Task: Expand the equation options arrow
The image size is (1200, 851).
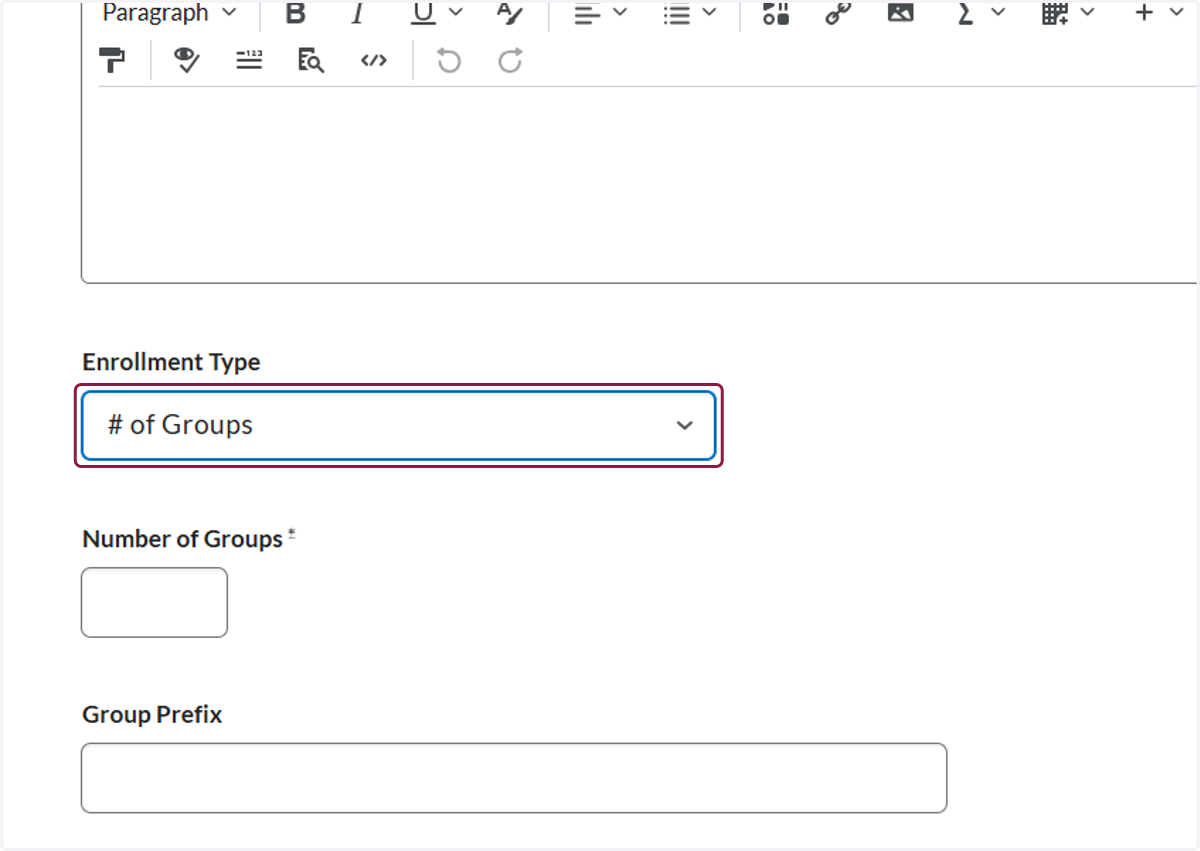Action: point(997,13)
